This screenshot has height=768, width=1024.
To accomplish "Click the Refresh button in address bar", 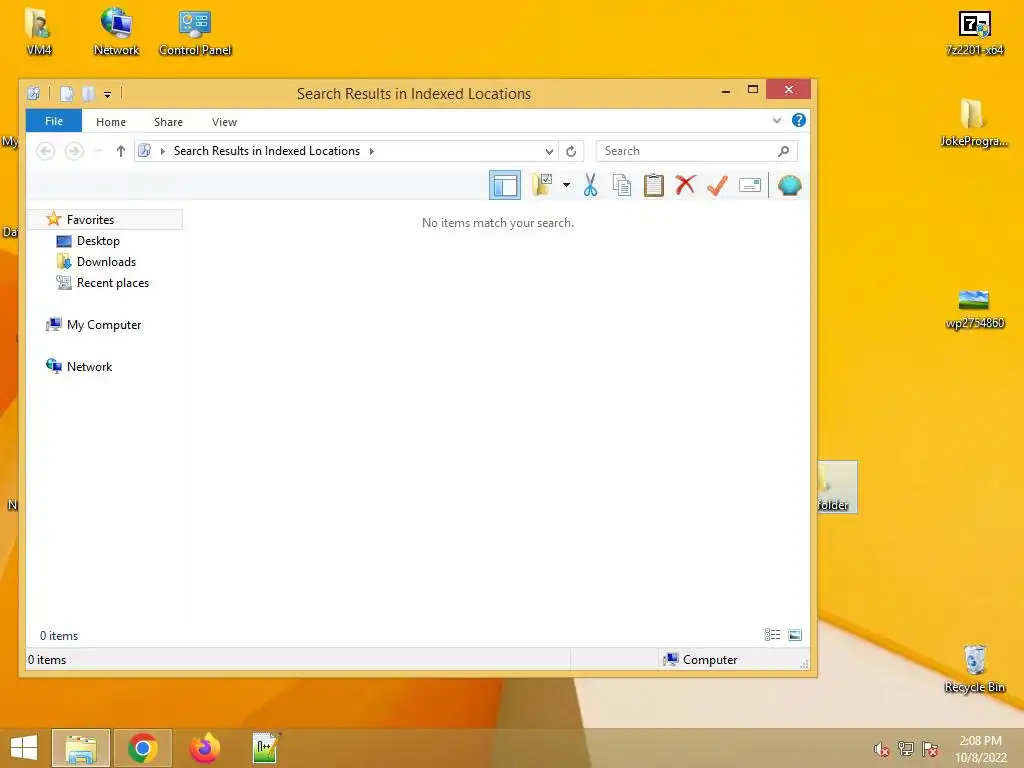I will click(571, 152).
